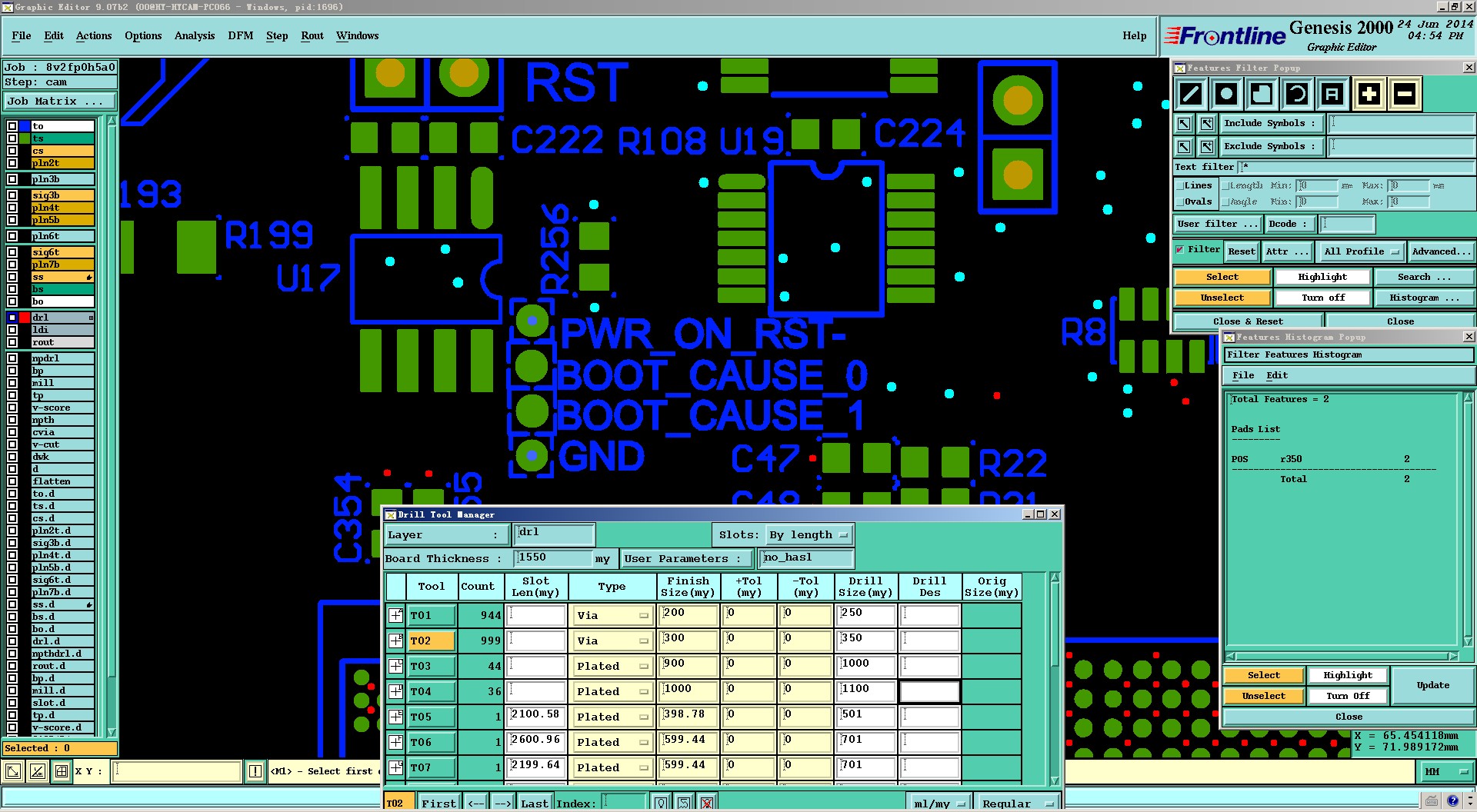Open the Slots 'By length' dropdown
The image size is (1477, 812).
[x=809, y=534]
